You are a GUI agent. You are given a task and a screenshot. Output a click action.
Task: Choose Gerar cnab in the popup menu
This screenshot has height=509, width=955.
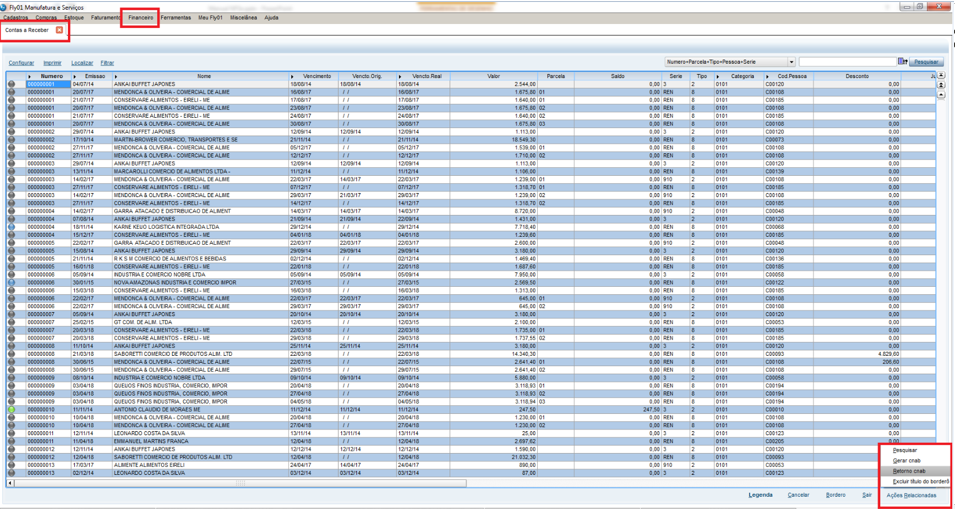(x=915, y=460)
